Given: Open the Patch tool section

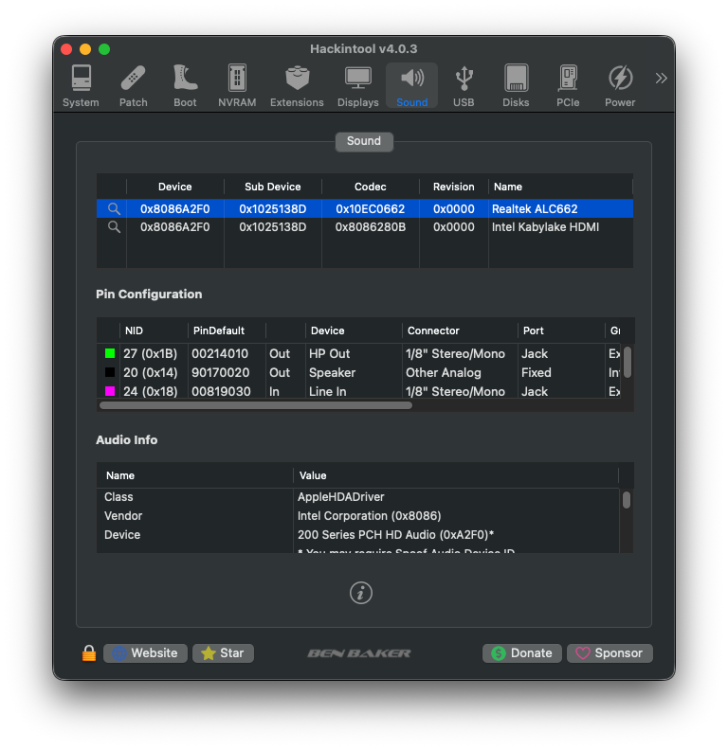Looking at the screenshot, I should pos(133,86).
